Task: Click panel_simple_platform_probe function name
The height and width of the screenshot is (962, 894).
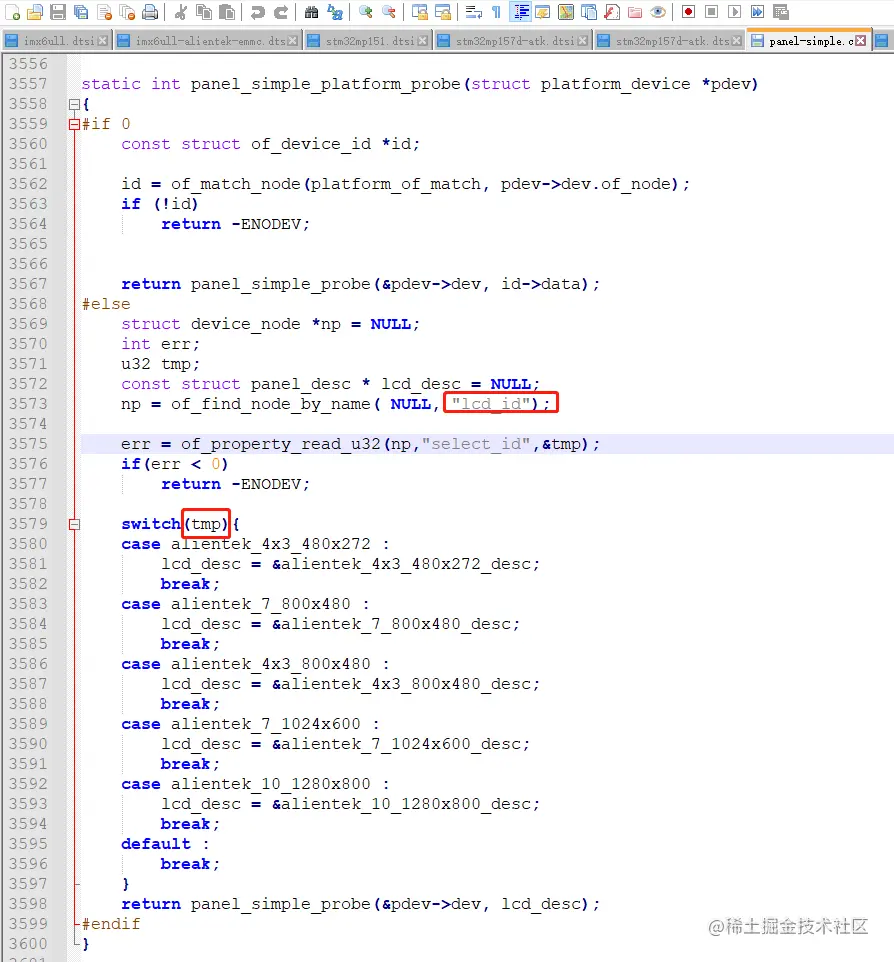Action: 325,84
